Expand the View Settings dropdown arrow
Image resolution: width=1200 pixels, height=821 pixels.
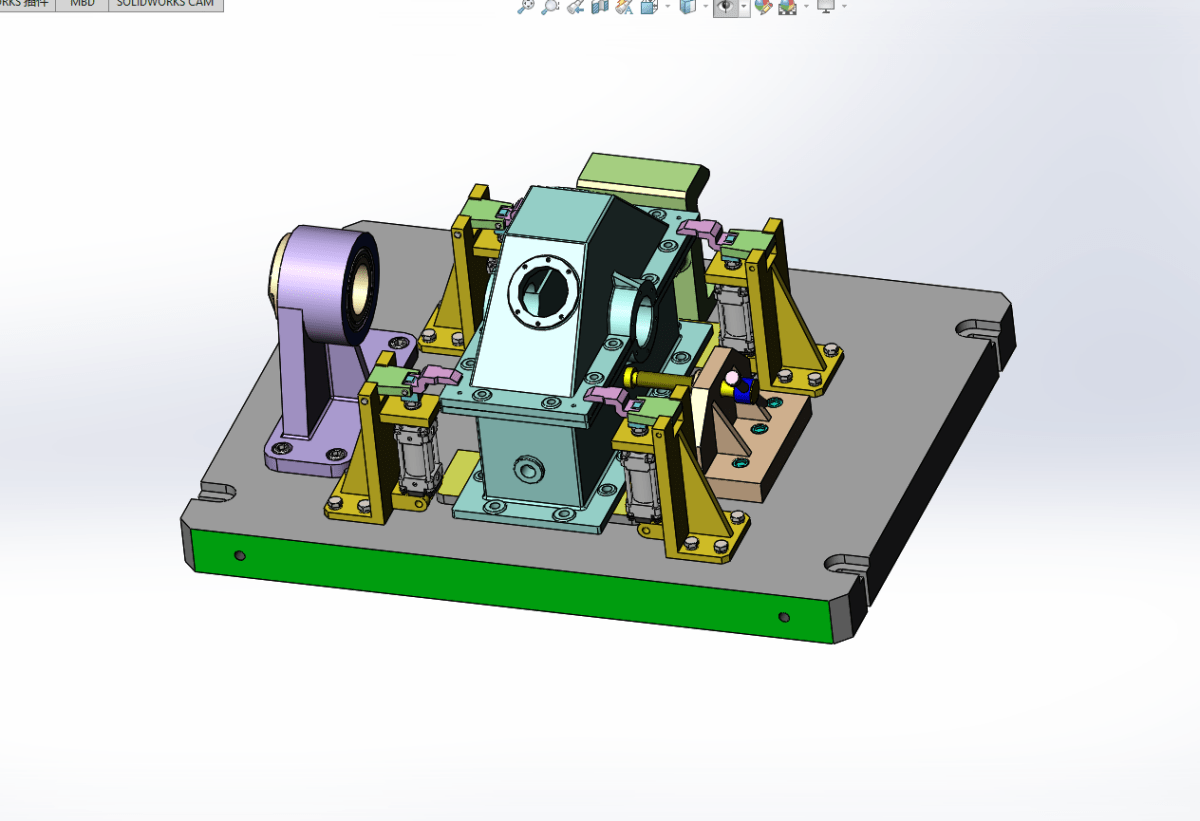pyautogui.click(x=844, y=6)
